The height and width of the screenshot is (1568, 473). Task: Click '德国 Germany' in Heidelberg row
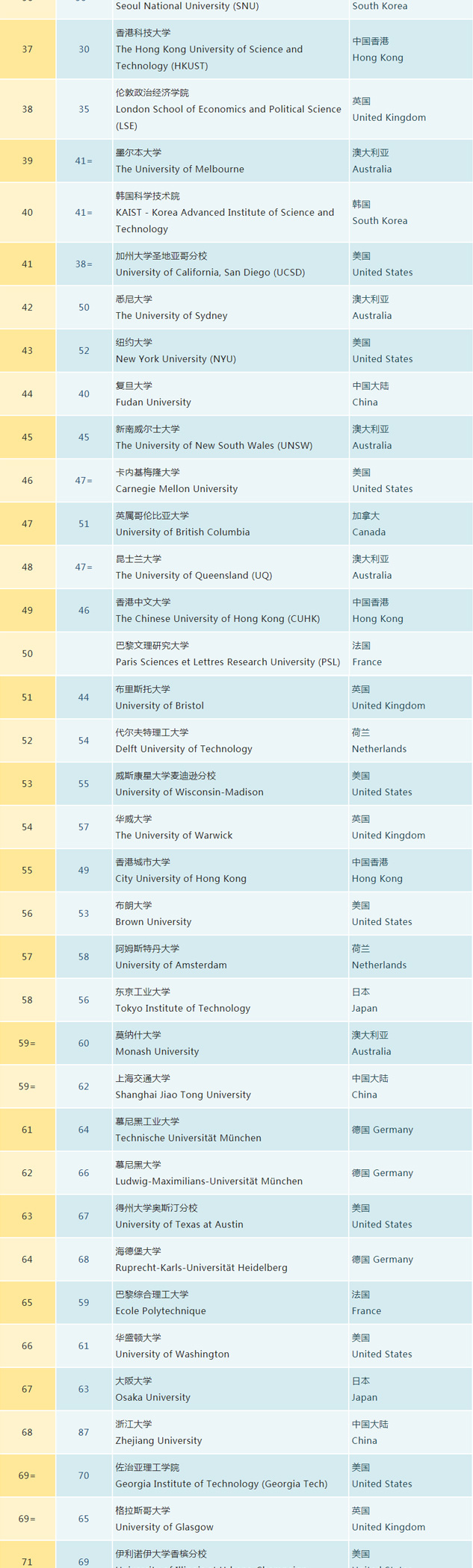coord(383,1260)
